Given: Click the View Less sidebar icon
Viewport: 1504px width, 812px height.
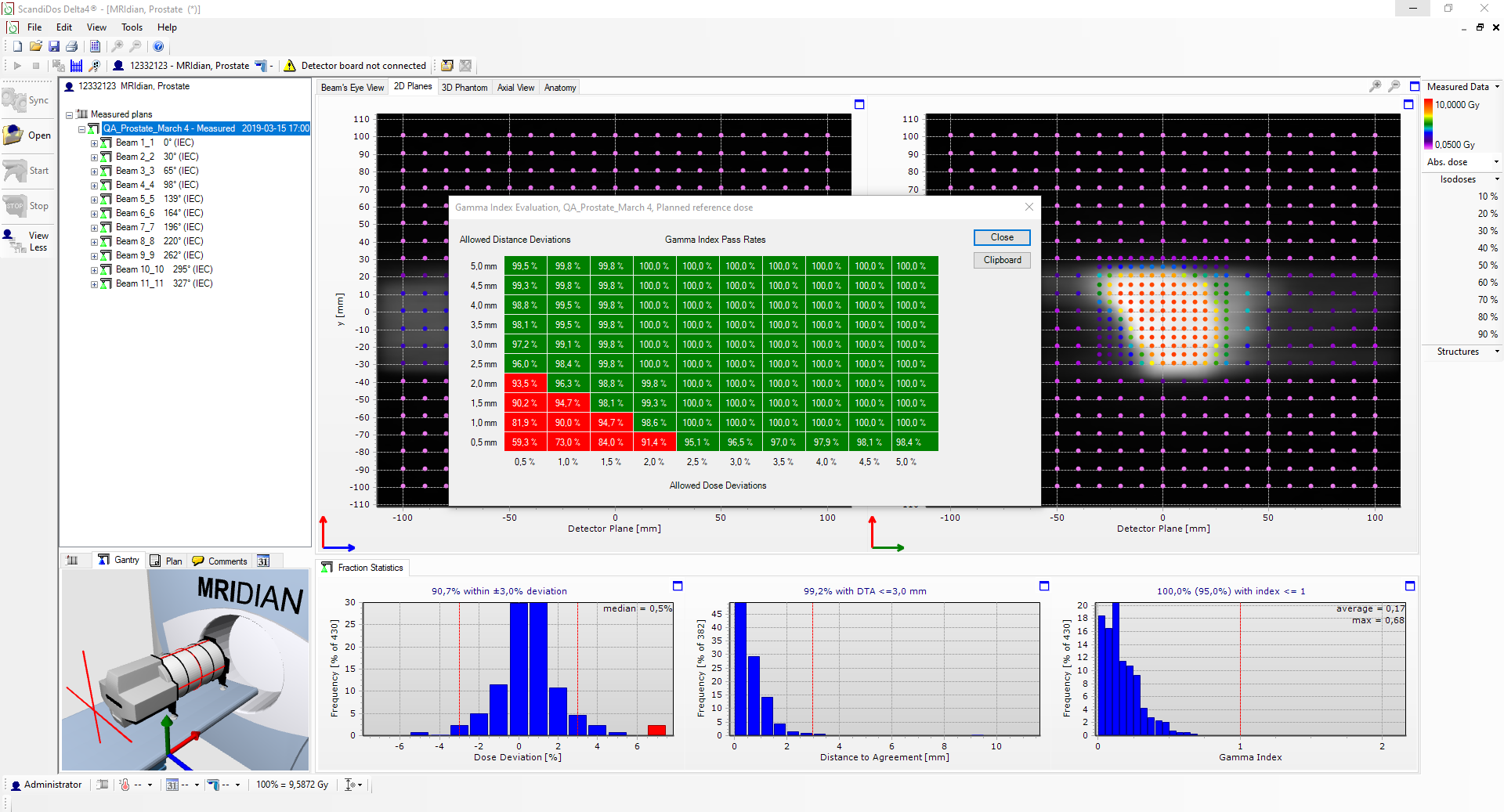Looking at the screenshot, I should pos(27,241).
